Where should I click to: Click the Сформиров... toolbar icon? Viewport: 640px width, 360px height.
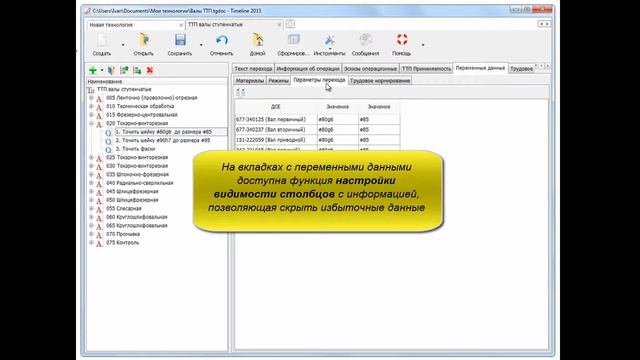click(x=293, y=40)
